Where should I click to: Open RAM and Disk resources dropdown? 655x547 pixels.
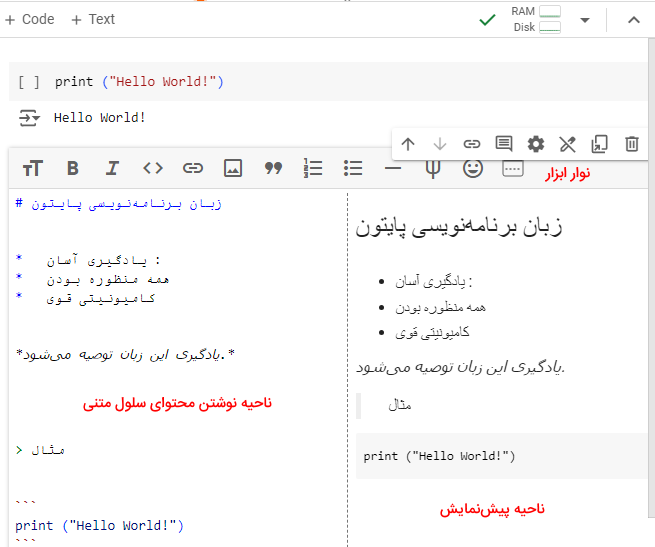pyautogui.click(x=585, y=20)
